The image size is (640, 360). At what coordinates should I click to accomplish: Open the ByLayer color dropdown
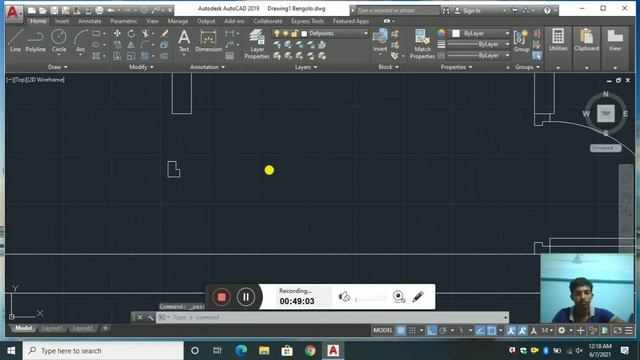[x=507, y=33]
